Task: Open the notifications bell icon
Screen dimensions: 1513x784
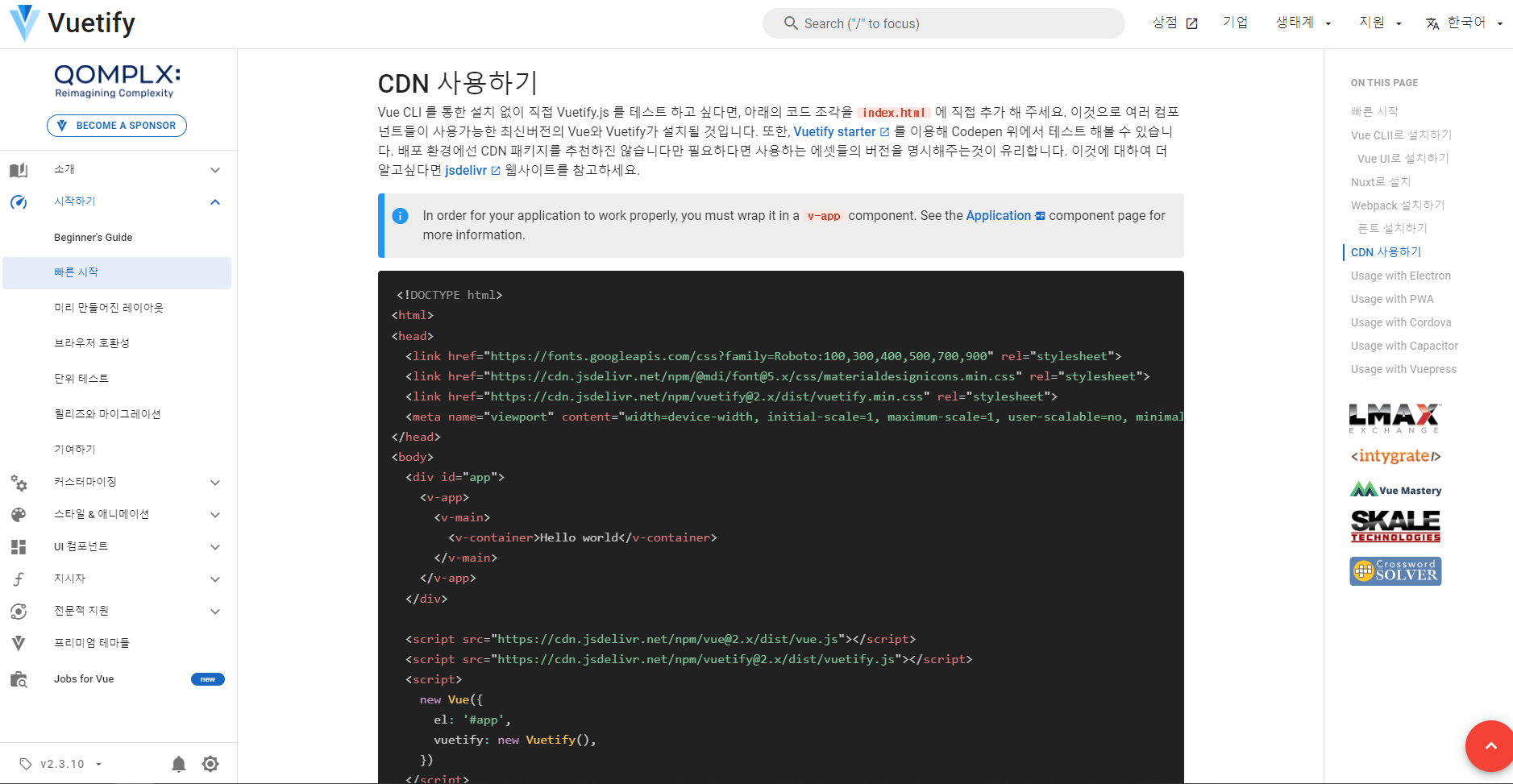Action: tap(179, 764)
